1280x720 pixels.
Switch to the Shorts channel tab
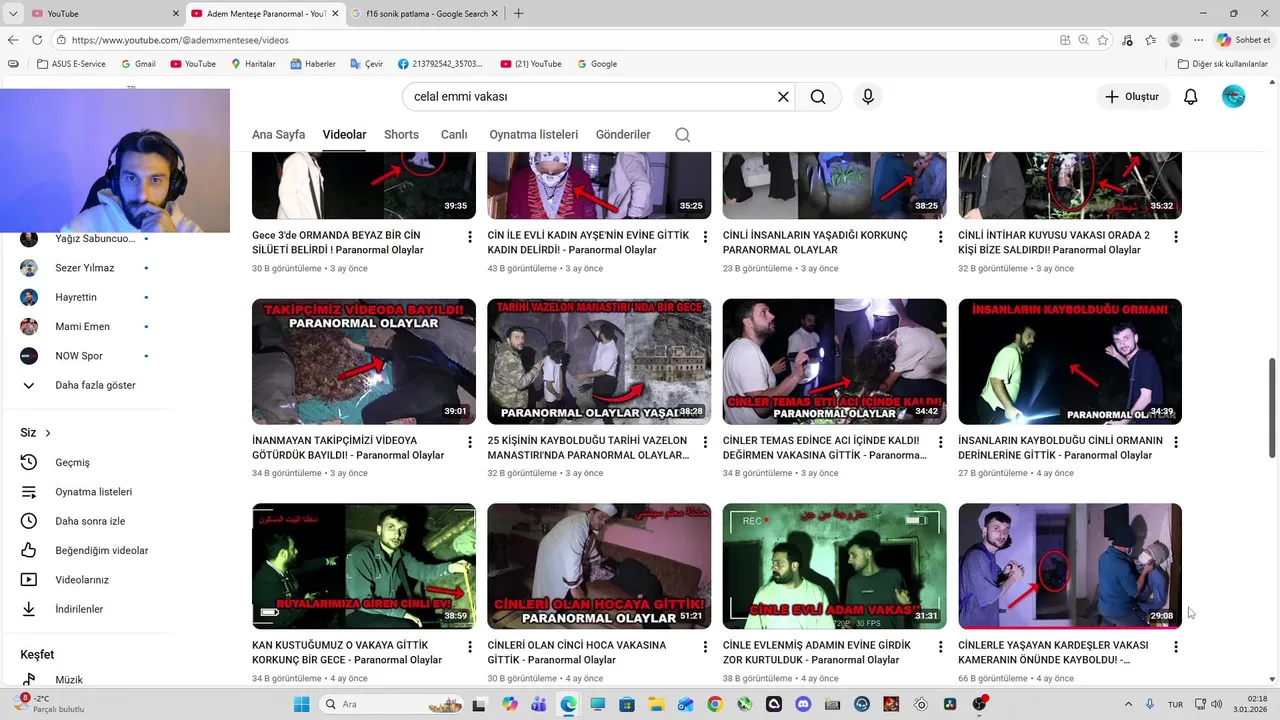[401, 135]
